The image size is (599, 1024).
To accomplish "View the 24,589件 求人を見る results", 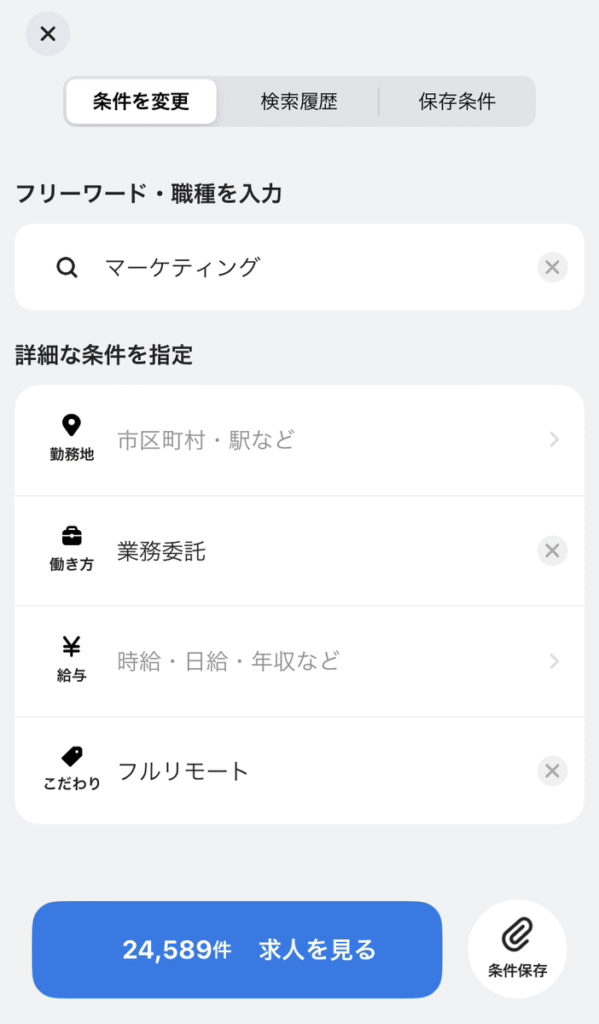I will 237,950.
